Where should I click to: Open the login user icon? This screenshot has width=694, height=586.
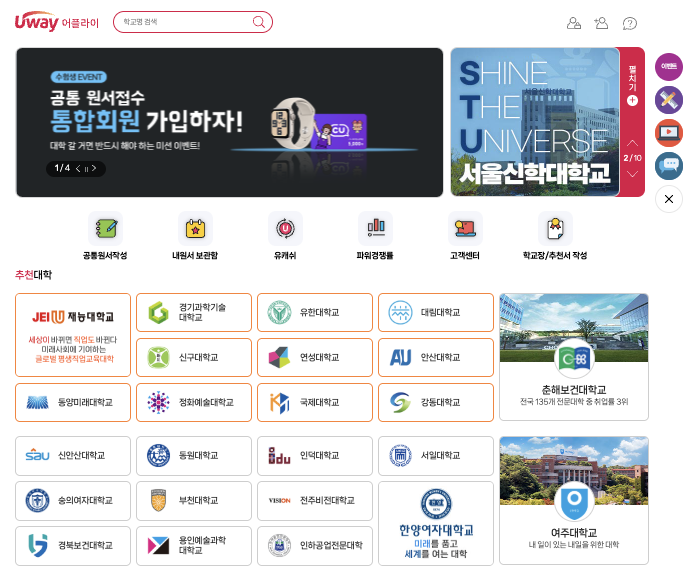574,23
